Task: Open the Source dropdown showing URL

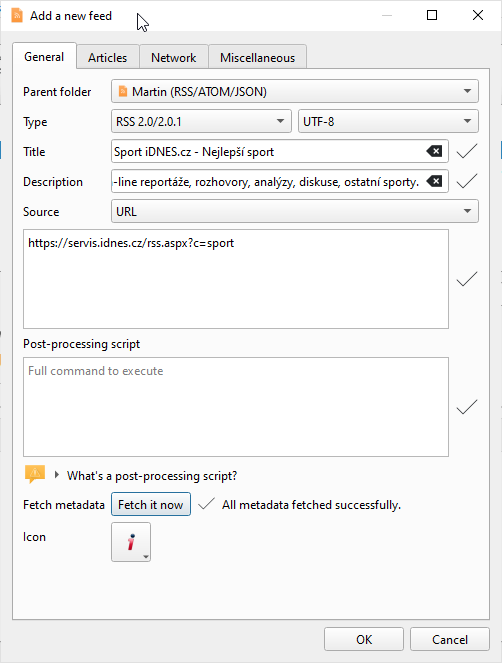Action: [295, 211]
